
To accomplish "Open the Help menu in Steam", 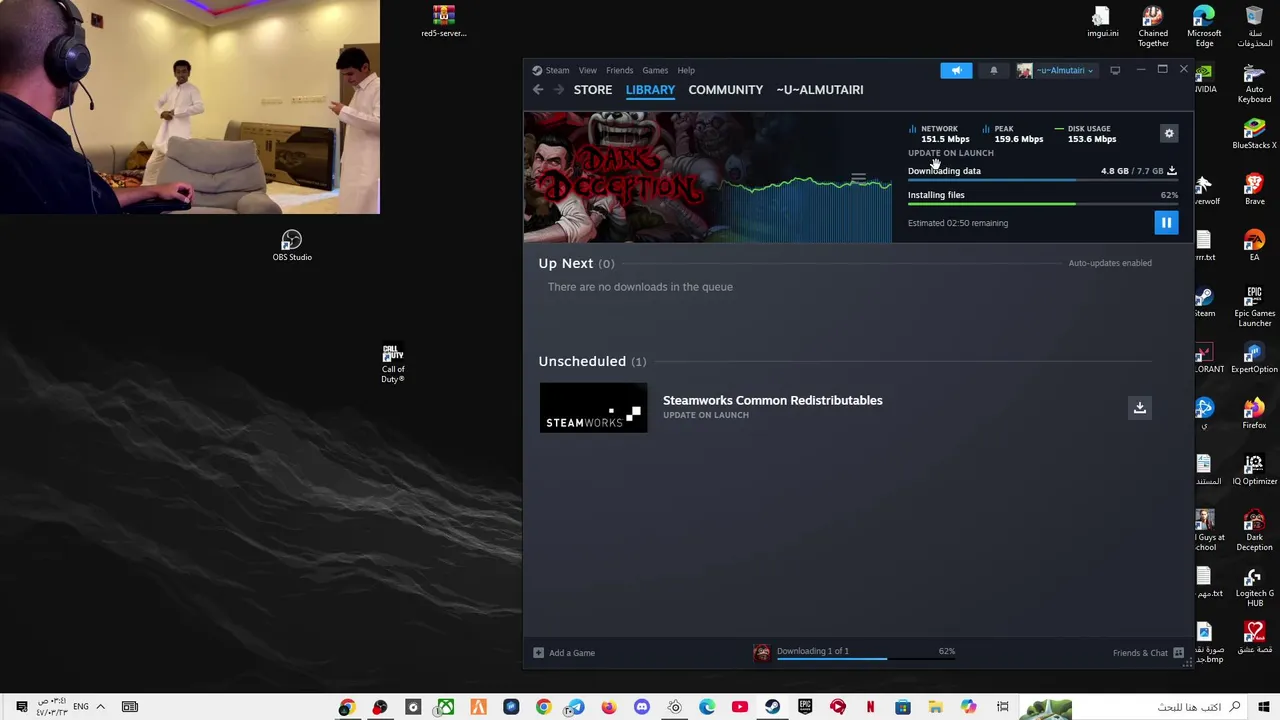I will coord(686,70).
